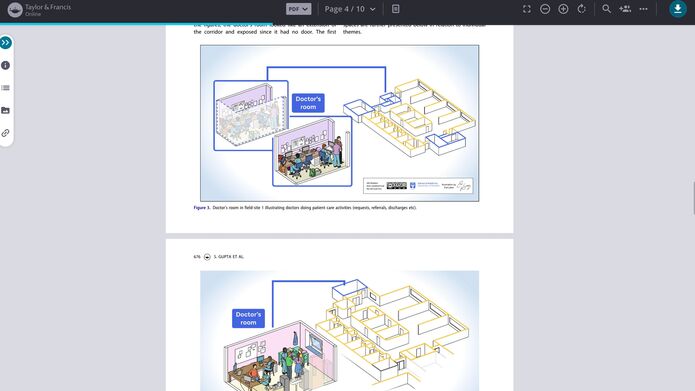Click the Figure 3 caption text
This screenshot has height=391, width=695.
coord(305,207)
